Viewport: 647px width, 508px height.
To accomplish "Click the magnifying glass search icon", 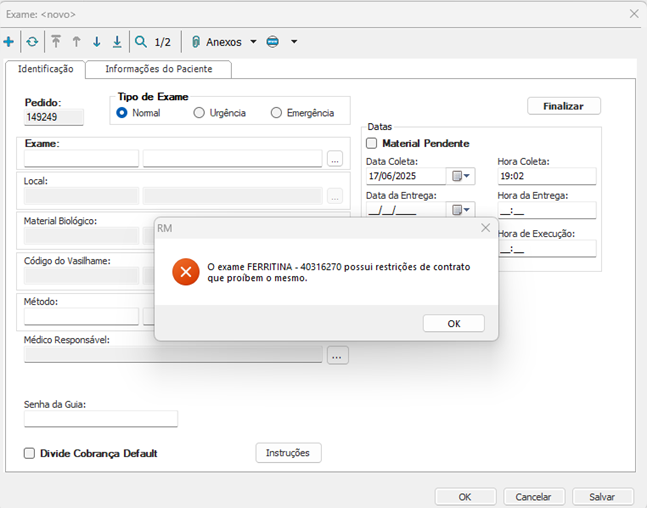I will point(141,42).
